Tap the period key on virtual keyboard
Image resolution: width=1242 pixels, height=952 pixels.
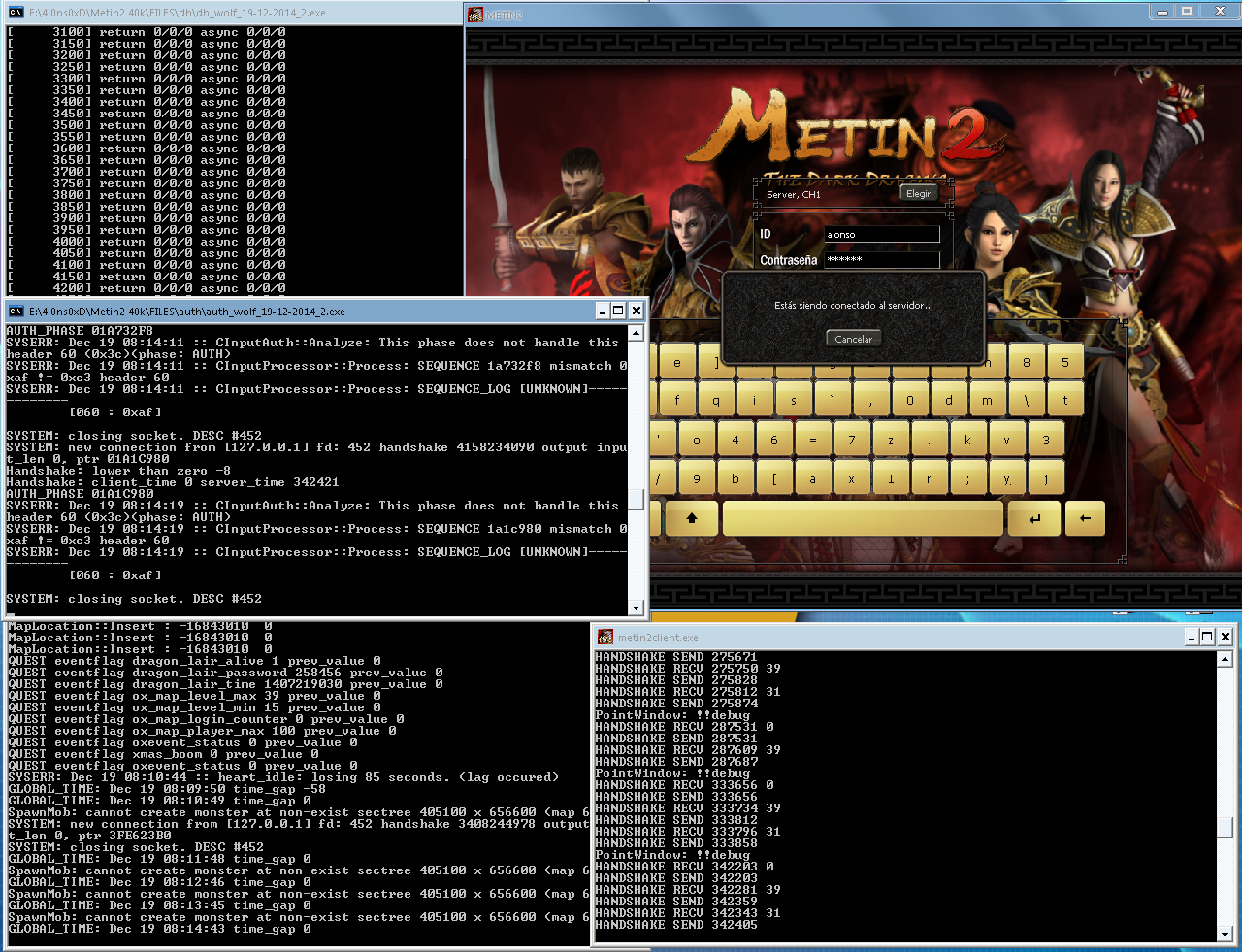pos(930,440)
